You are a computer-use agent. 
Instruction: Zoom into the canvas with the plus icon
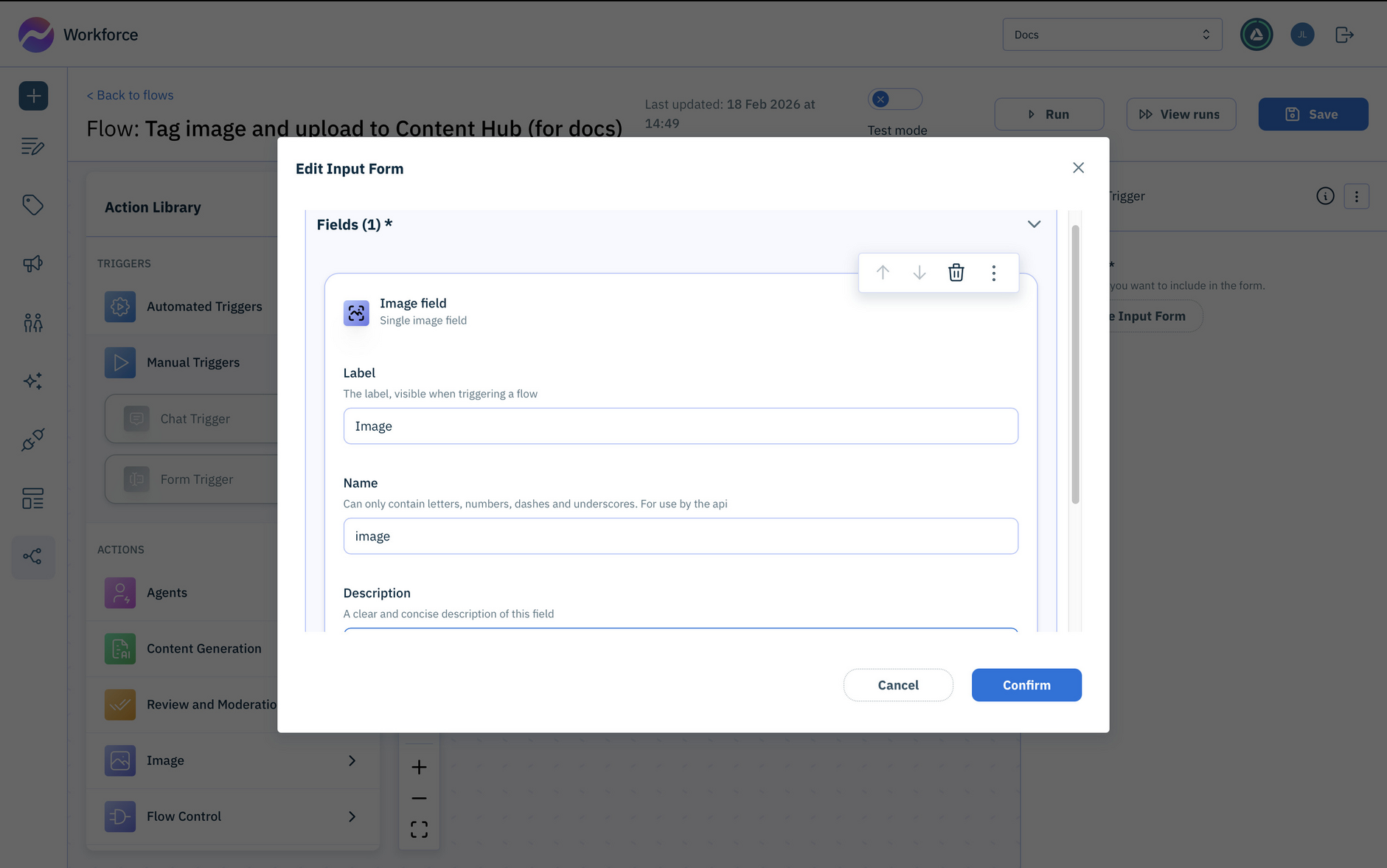(x=419, y=766)
